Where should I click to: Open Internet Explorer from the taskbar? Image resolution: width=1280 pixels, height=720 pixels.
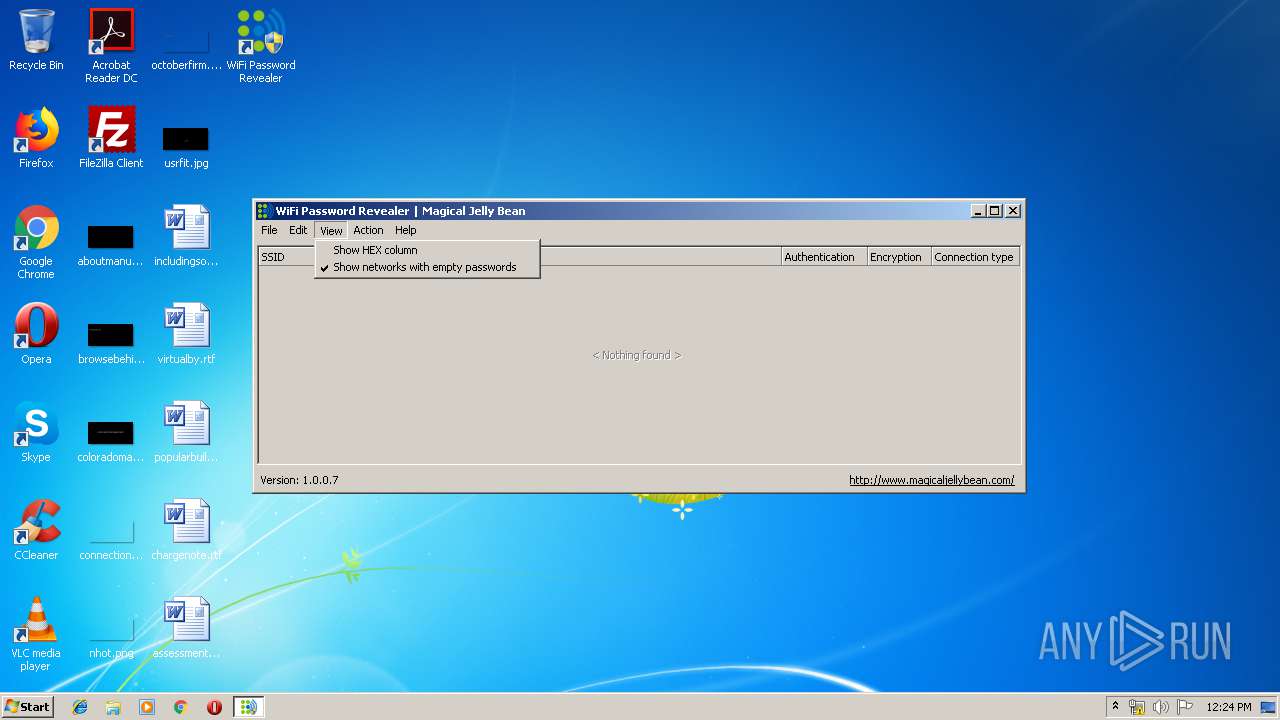pyautogui.click(x=80, y=707)
